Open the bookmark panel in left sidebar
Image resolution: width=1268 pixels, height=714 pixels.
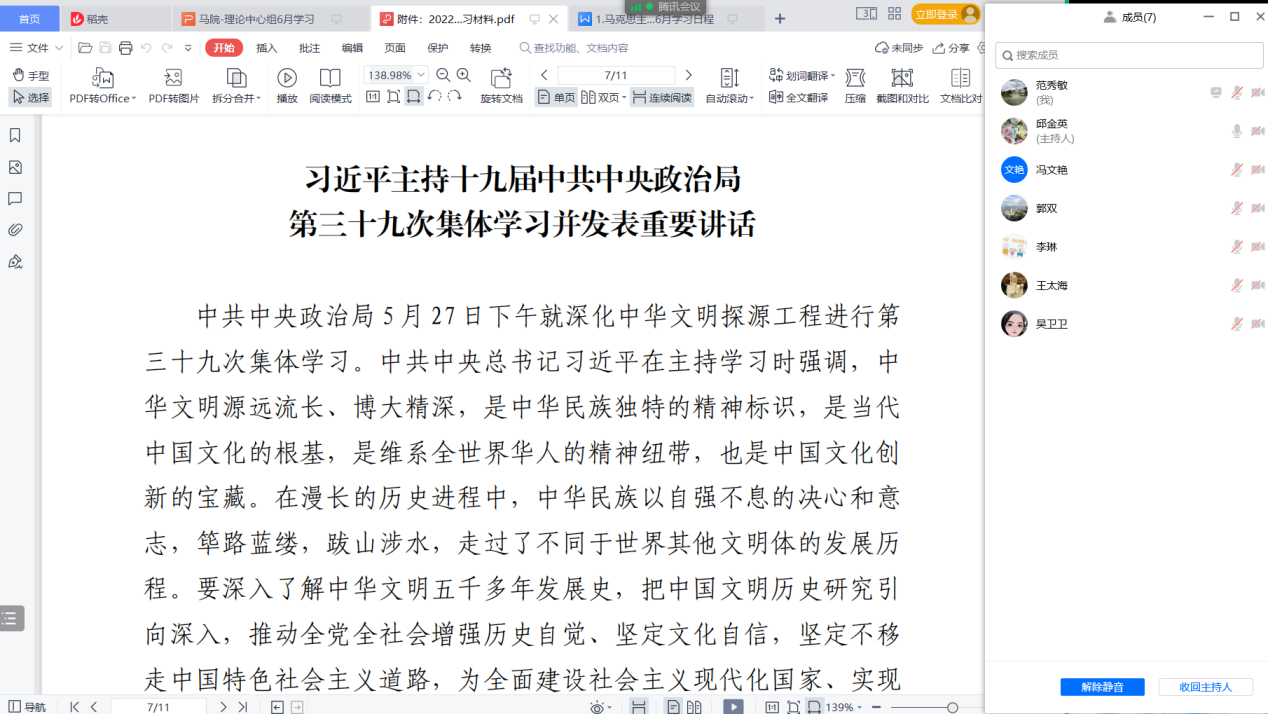click(15, 136)
